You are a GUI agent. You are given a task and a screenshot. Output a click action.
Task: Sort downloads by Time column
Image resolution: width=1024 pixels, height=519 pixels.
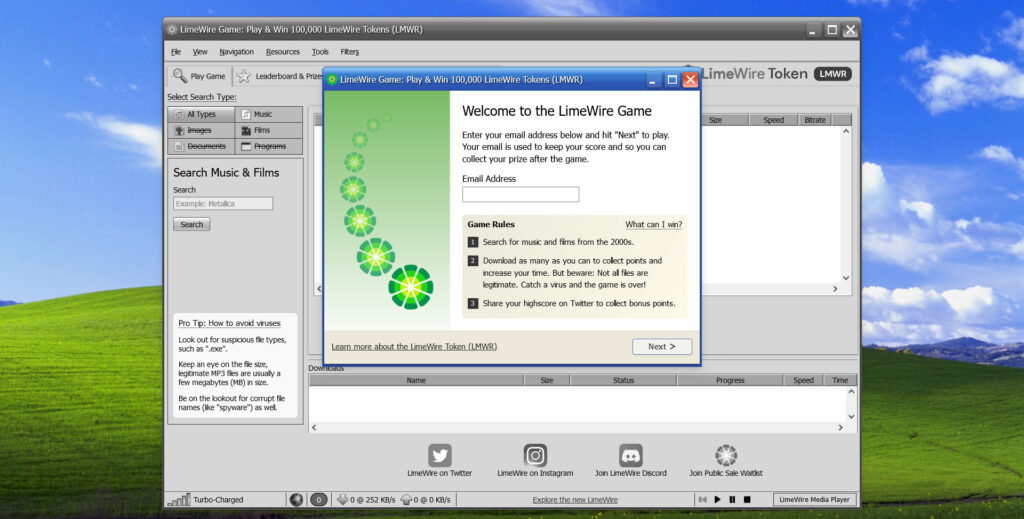coord(840,380)
